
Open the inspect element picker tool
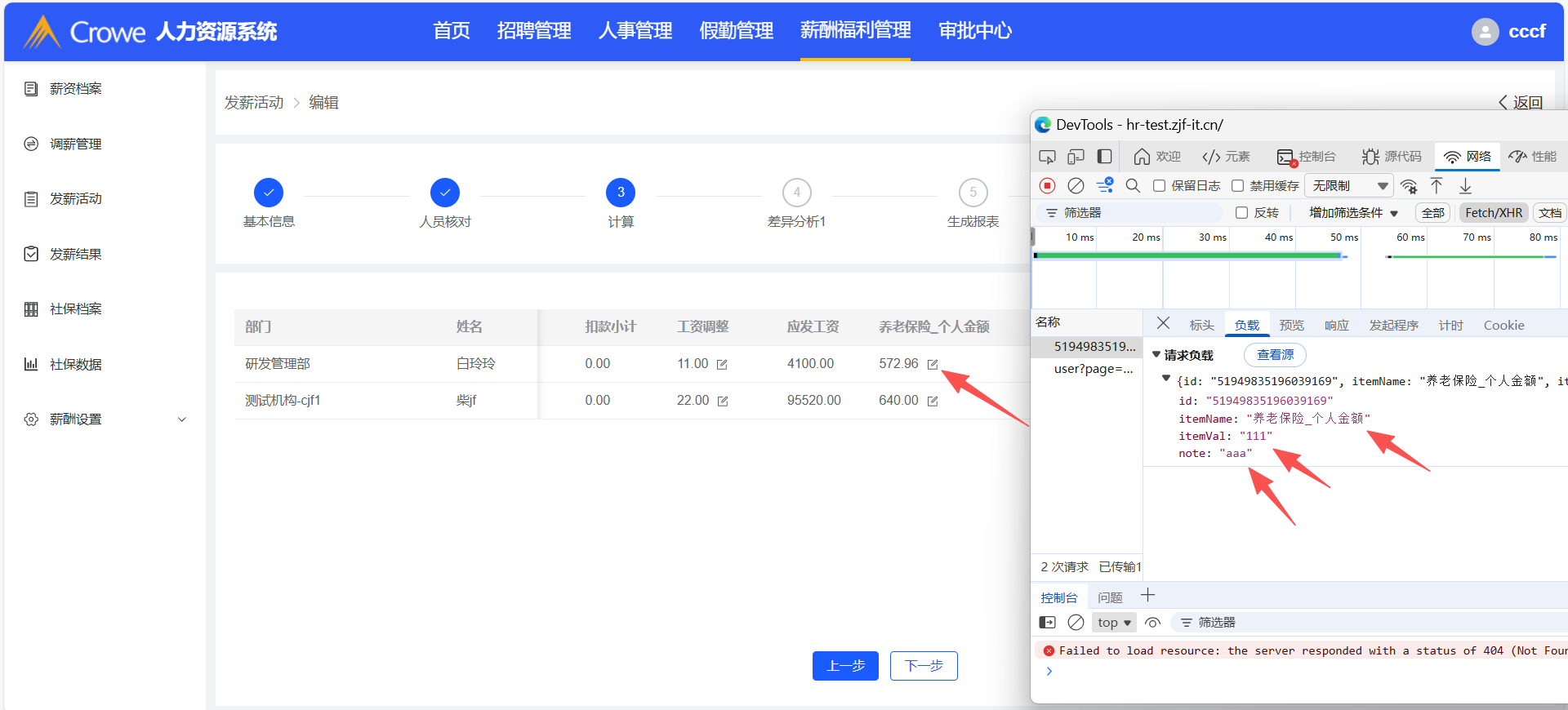pyautogui.click(x=1047, y=157)
